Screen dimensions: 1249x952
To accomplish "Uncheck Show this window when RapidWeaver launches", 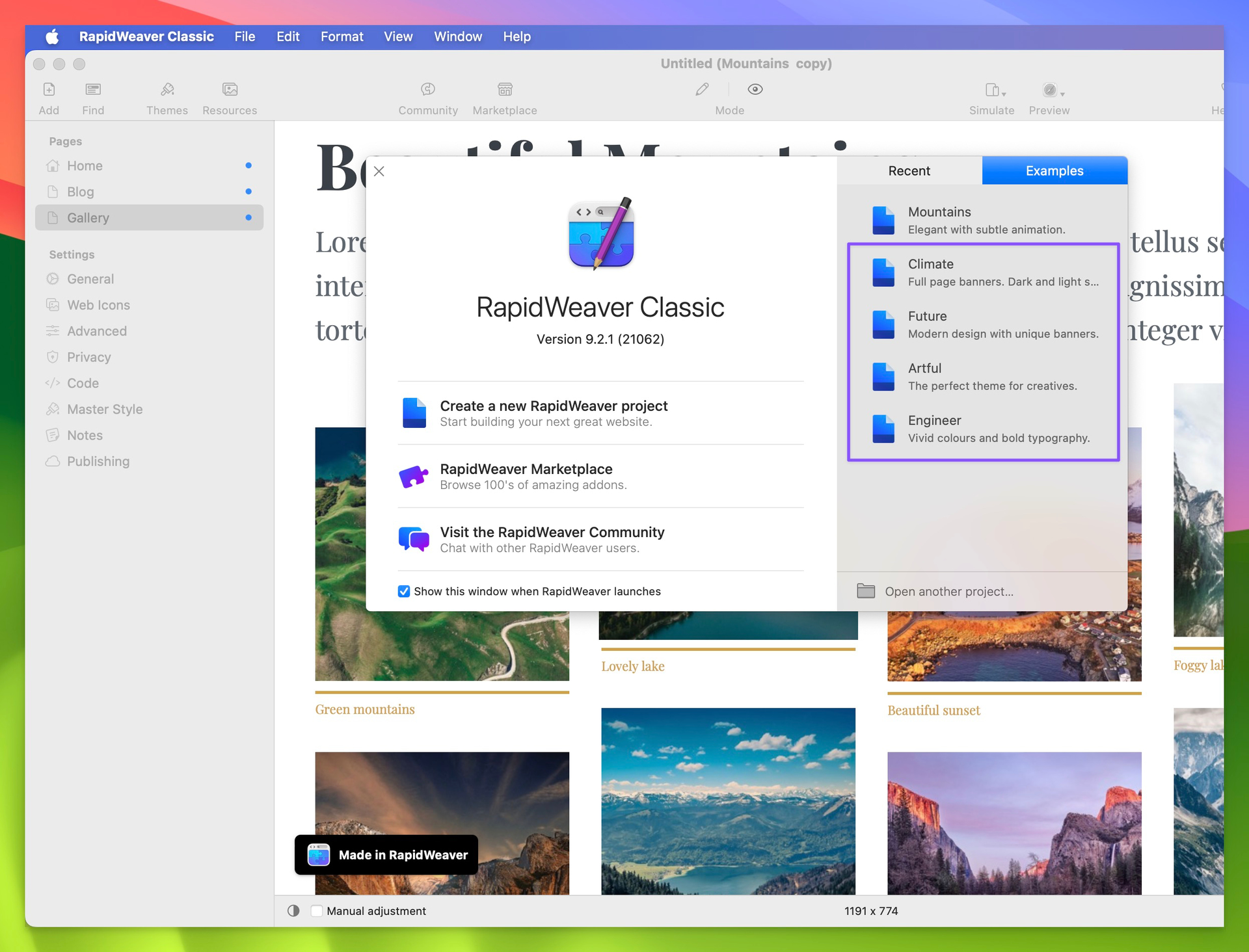I will [x=404, y=591].
